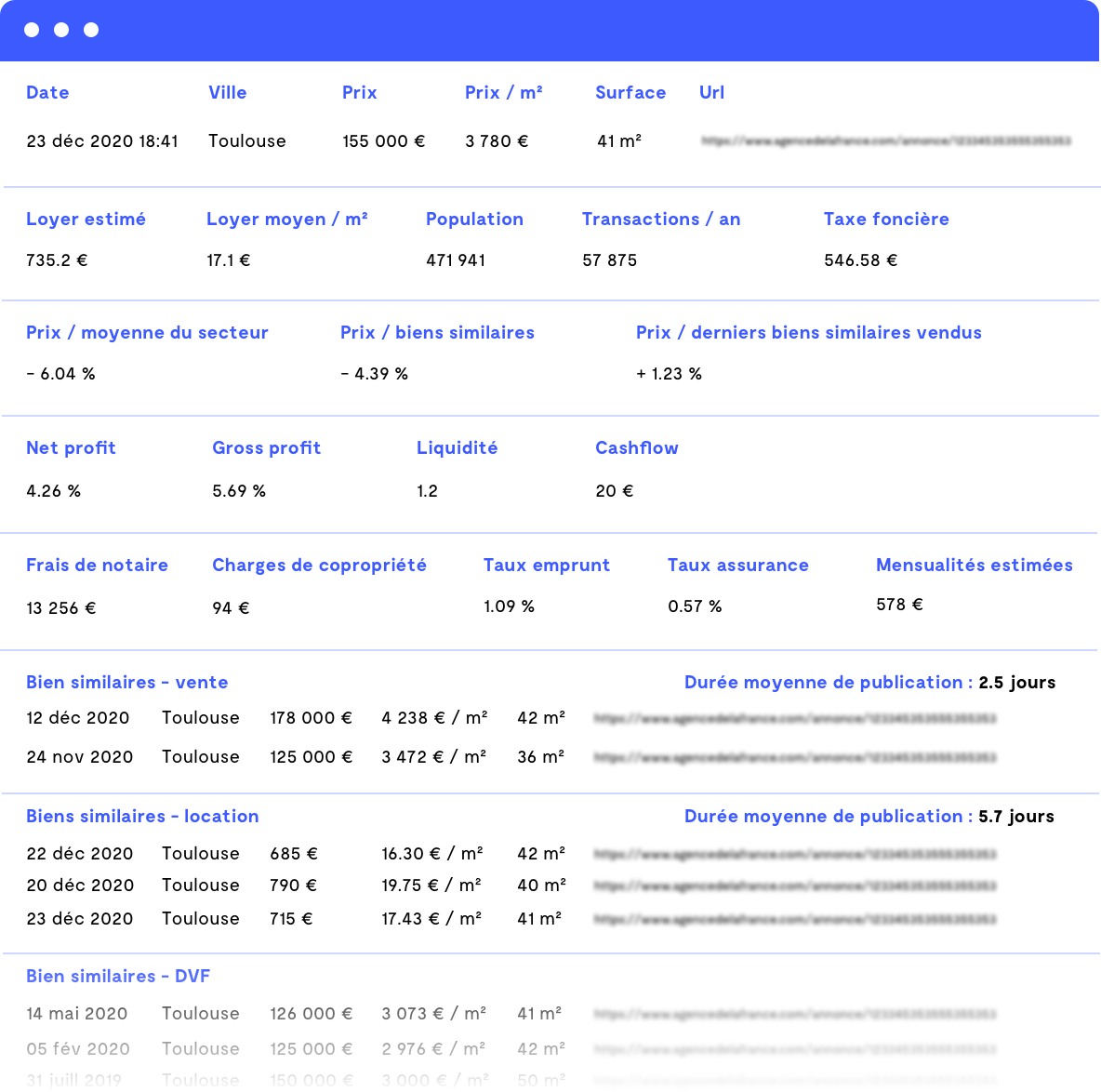The width and height of the screenshot is (1101, 1092).
Task: Click the Ville column header
Action: click(x=227, y=92)
